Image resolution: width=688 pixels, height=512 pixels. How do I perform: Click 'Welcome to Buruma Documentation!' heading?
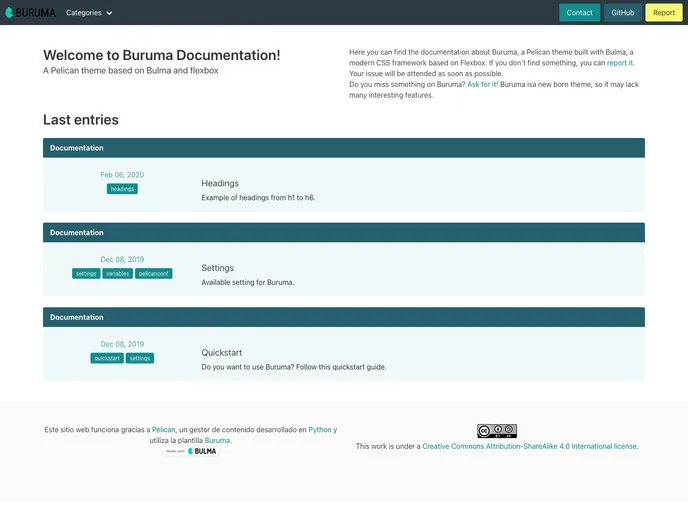coord(161,55)
